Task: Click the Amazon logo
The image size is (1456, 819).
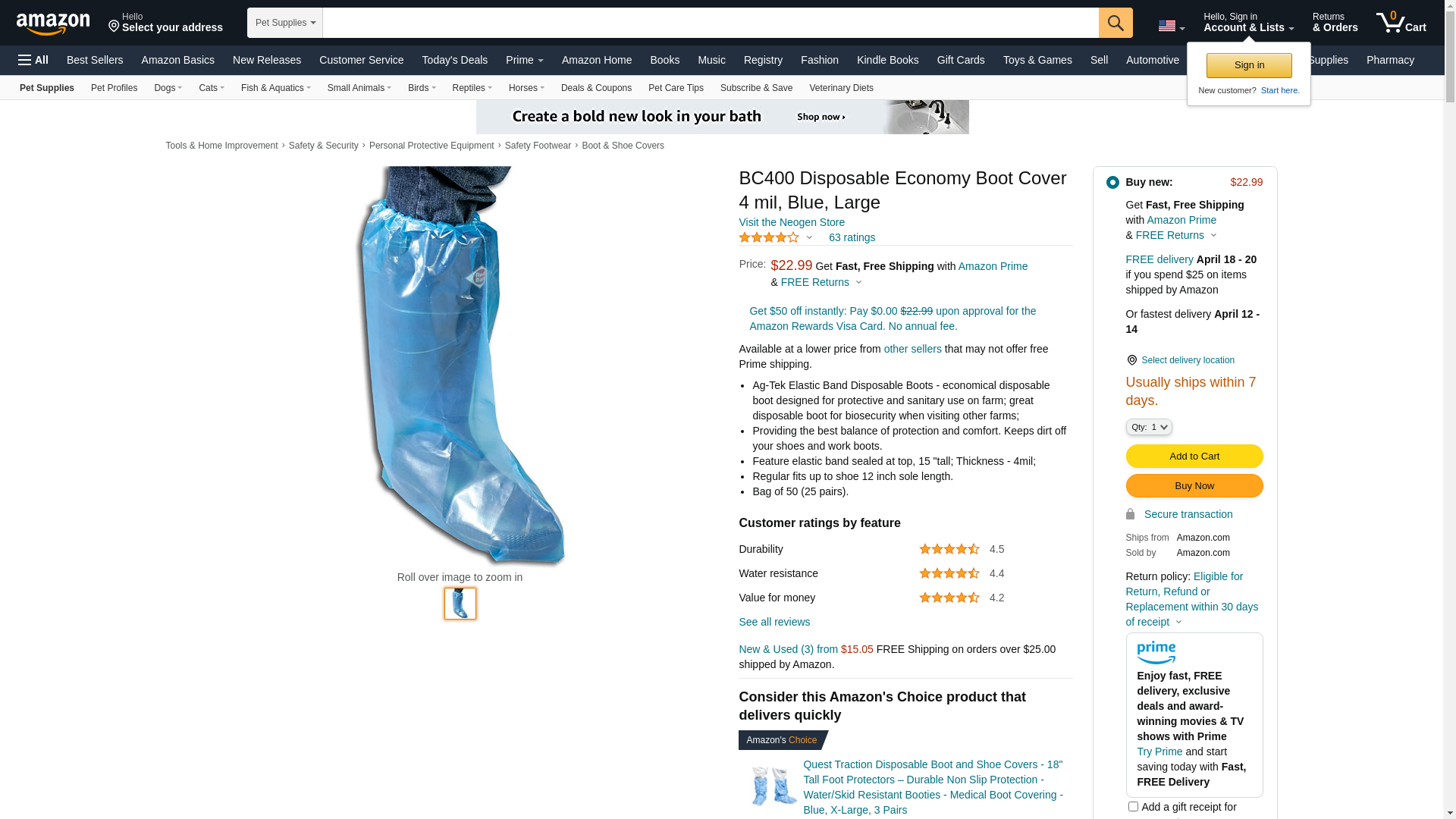Action: pos(53,24)
